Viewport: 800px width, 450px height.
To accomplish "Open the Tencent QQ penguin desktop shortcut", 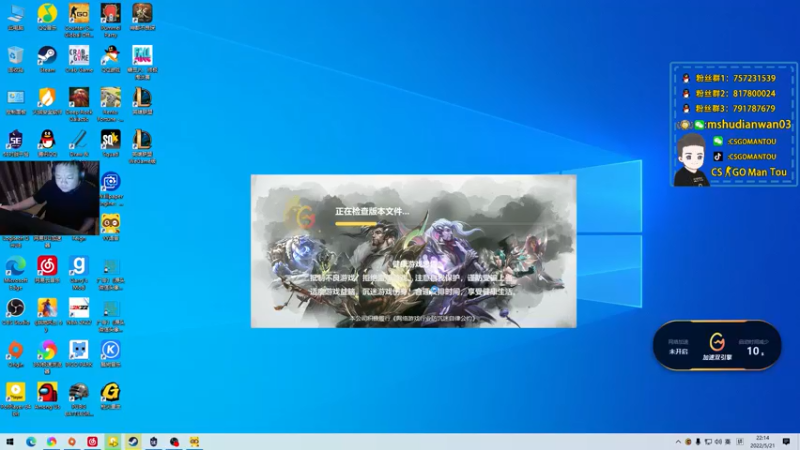I will (47, 143).
